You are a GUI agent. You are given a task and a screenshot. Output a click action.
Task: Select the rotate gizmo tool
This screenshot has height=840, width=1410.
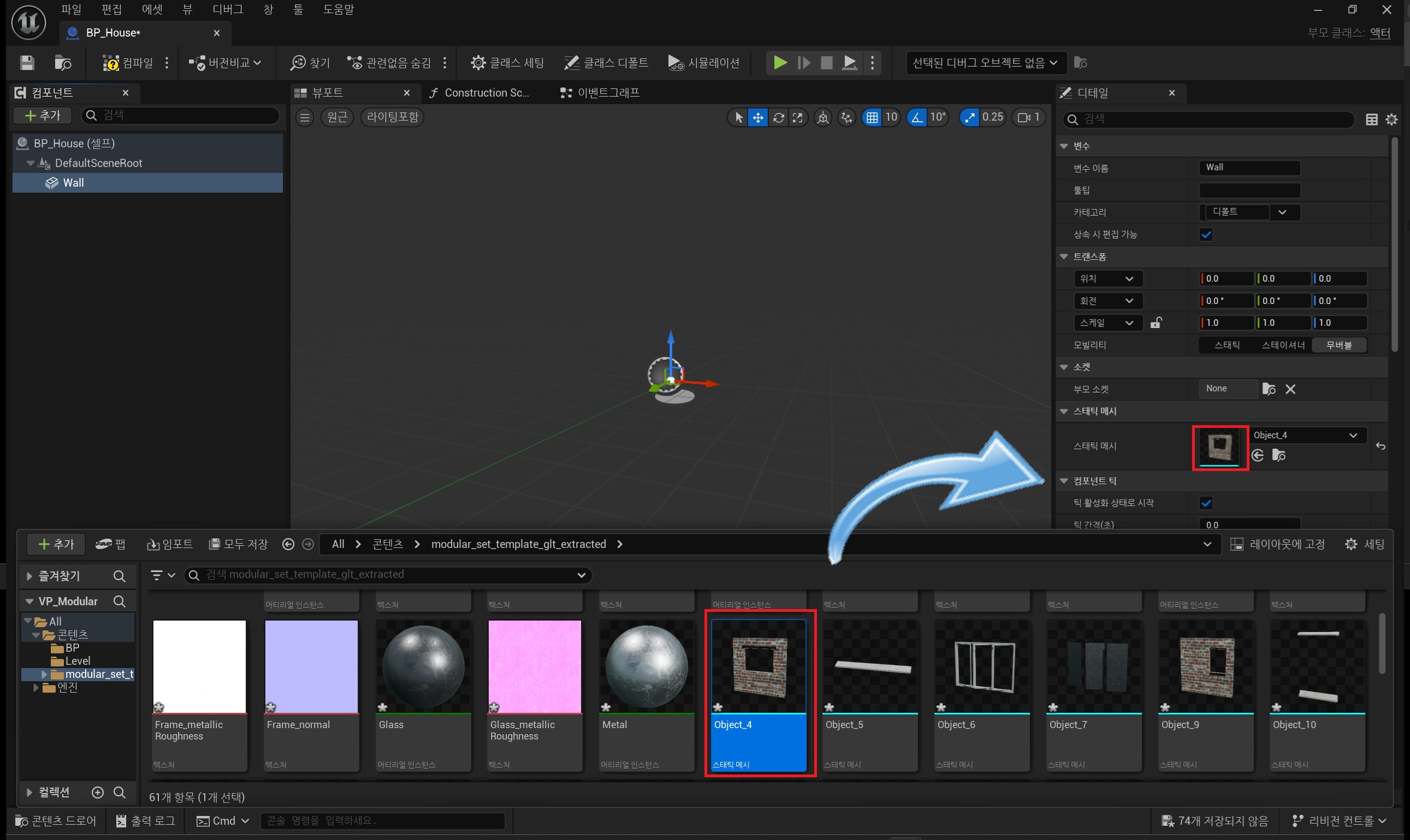tap(778, 117)
